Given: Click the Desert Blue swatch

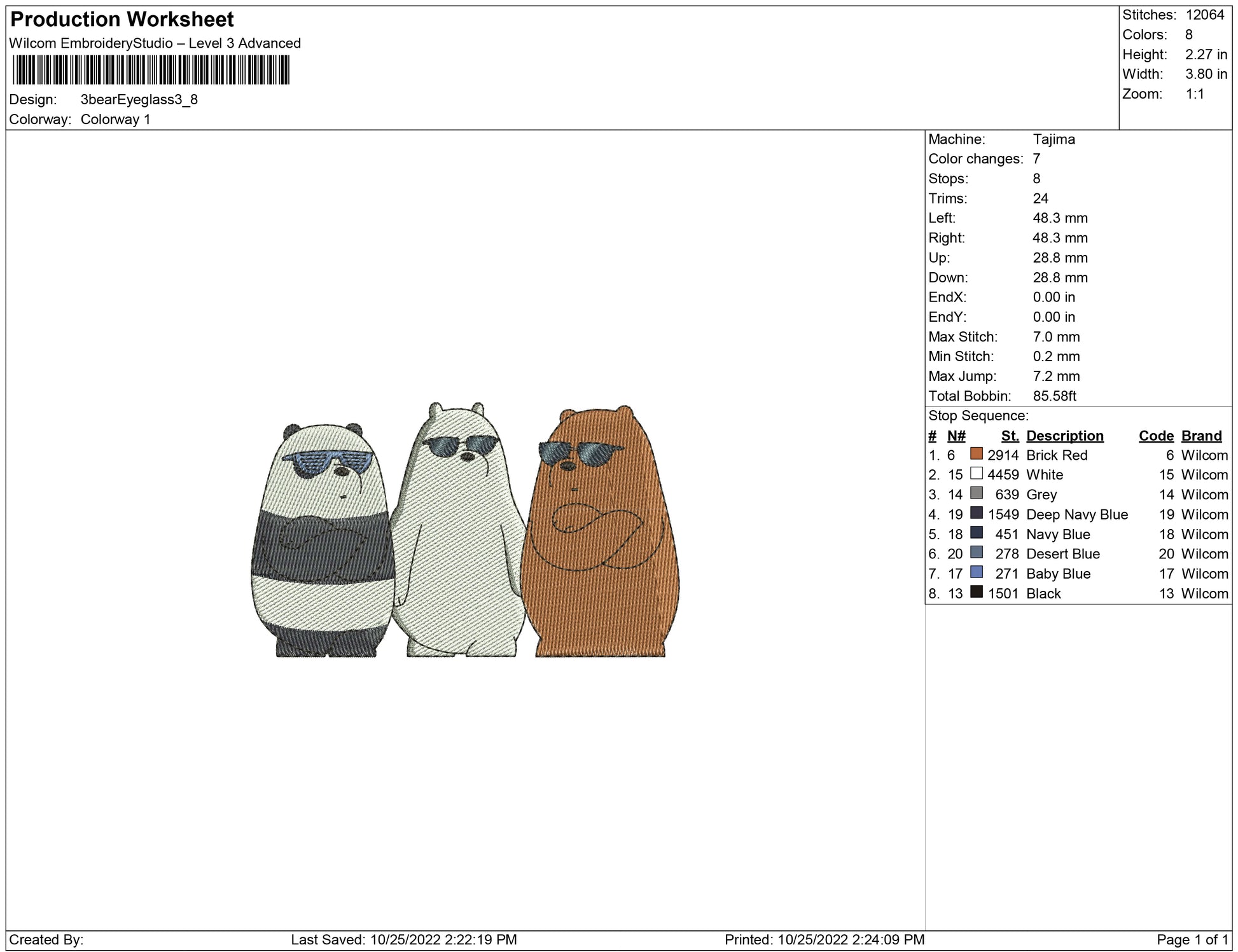Looking at the screenshot, I should point(976,553).
